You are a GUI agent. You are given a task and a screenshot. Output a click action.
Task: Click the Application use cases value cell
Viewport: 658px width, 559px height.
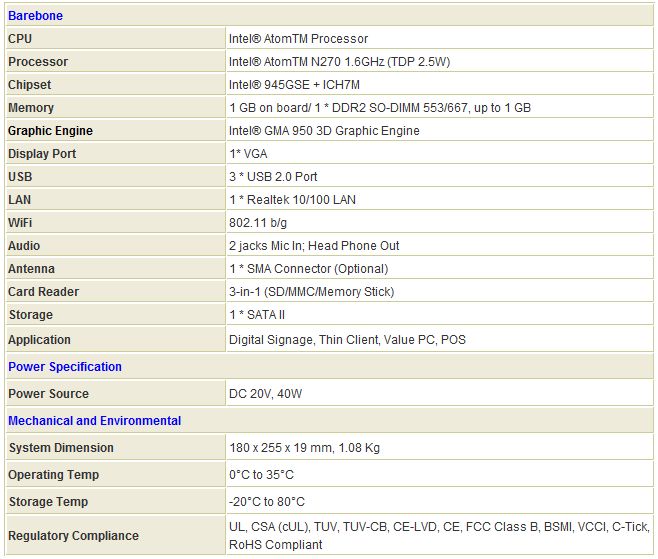347,340
